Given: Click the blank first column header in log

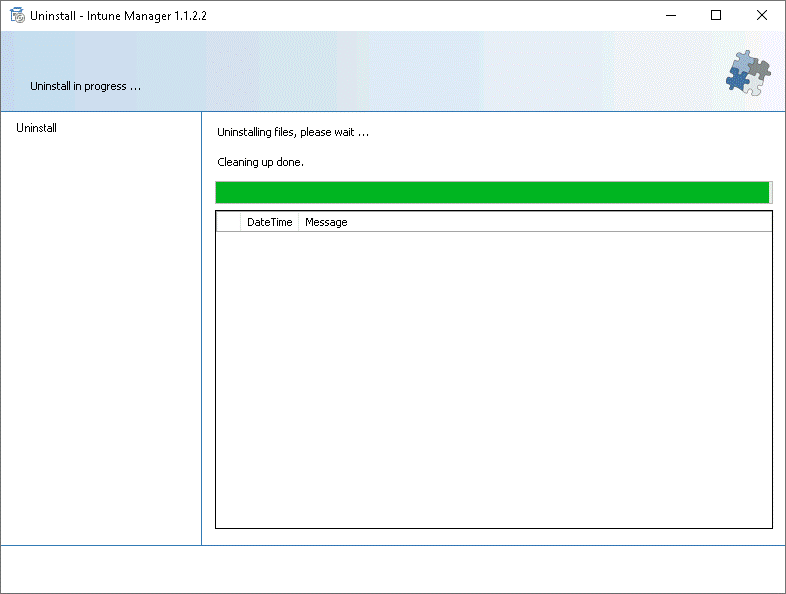Looking at the screenshot, I should click(228, 222).
